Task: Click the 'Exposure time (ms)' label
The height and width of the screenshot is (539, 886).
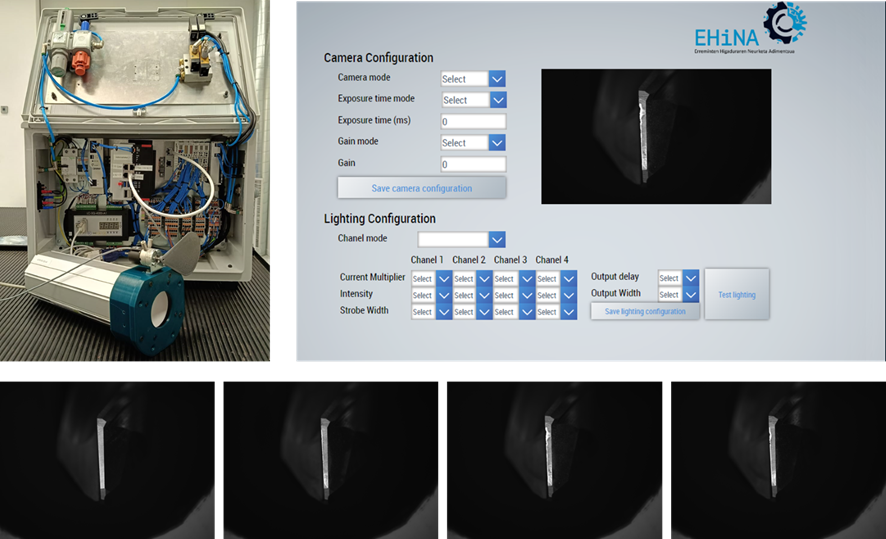Action: click(x=374, y=120)
